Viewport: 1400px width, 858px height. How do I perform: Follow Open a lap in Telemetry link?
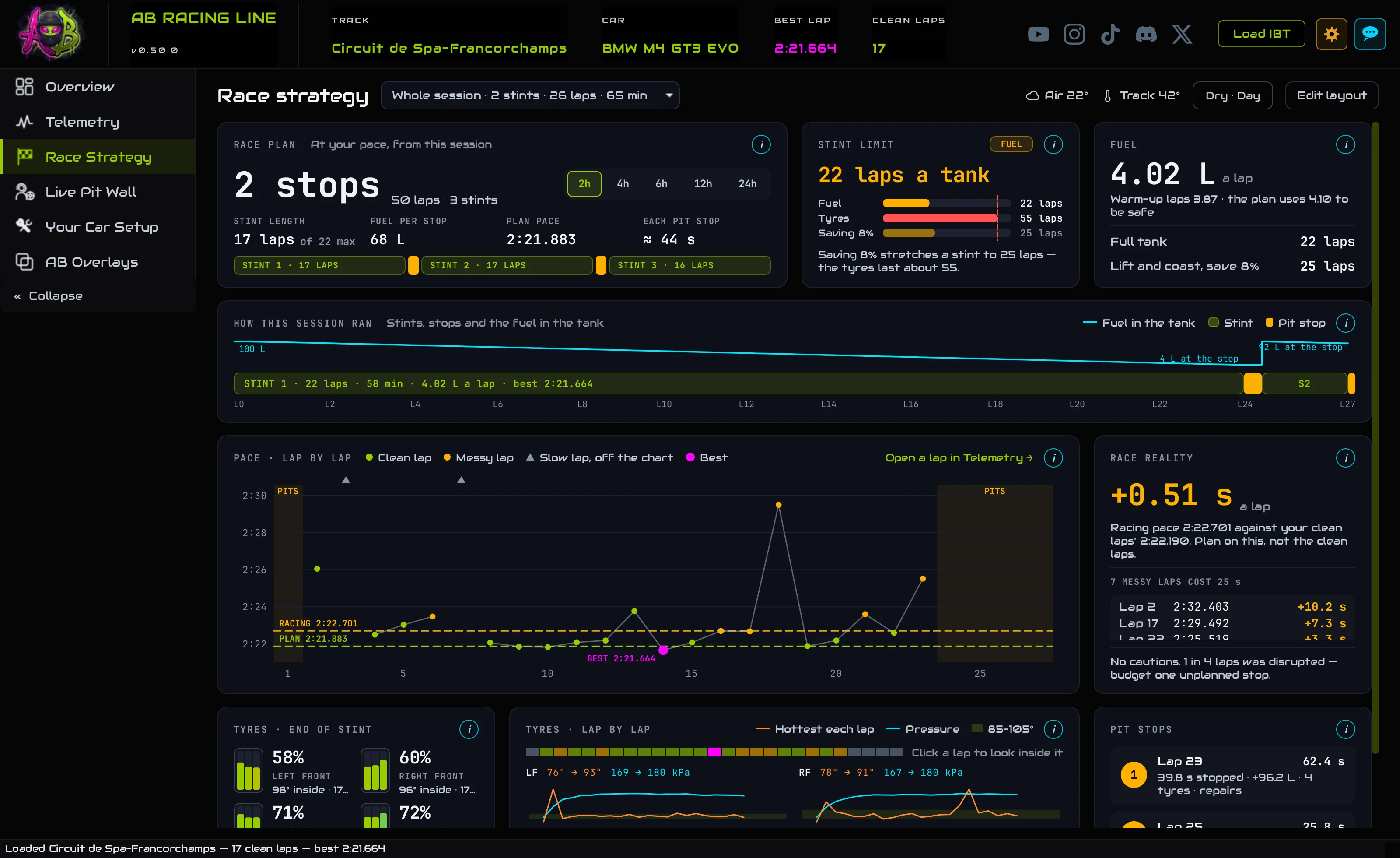(959, 458)
